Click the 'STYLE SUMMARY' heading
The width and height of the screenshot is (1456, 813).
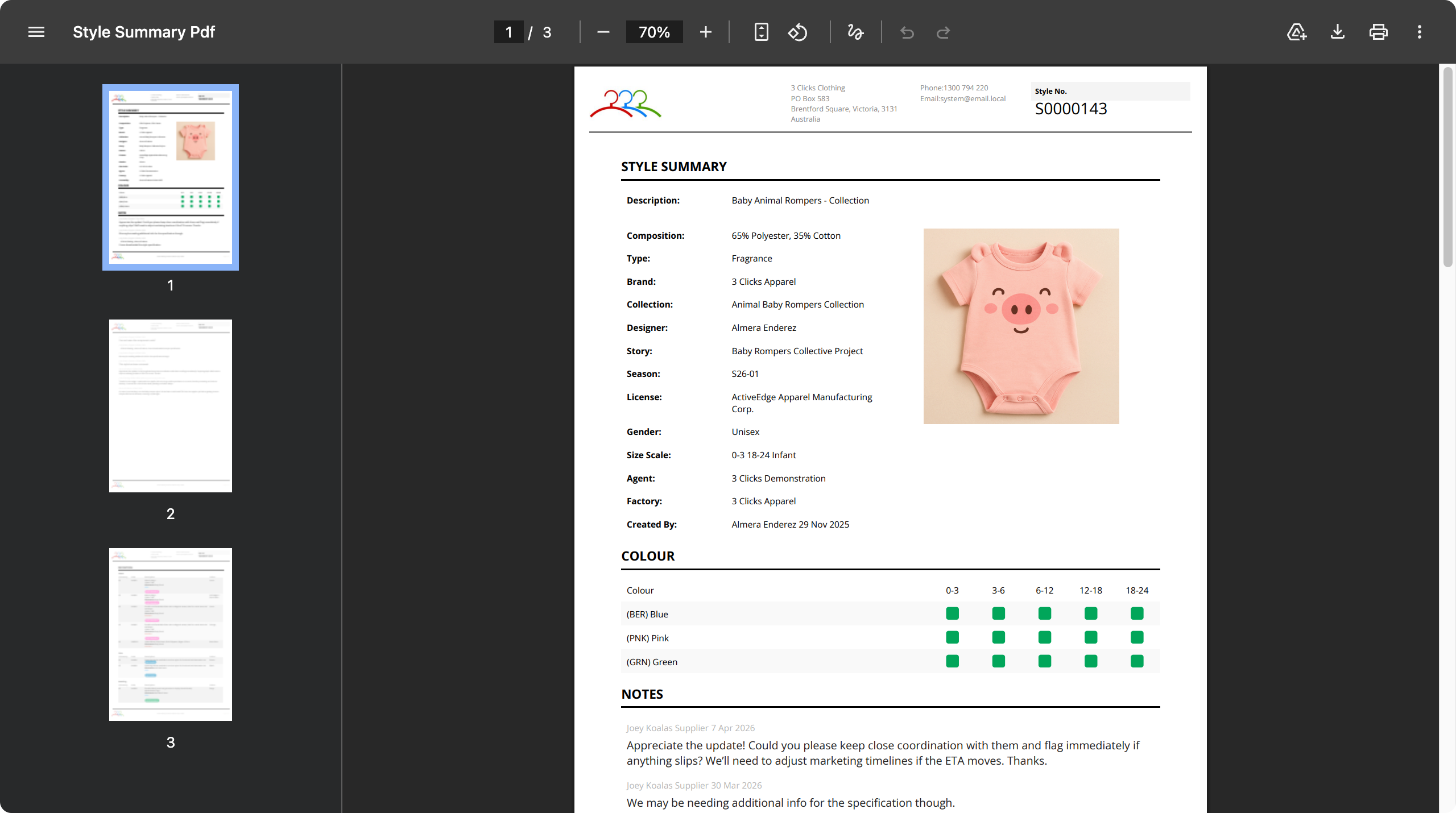674,167
